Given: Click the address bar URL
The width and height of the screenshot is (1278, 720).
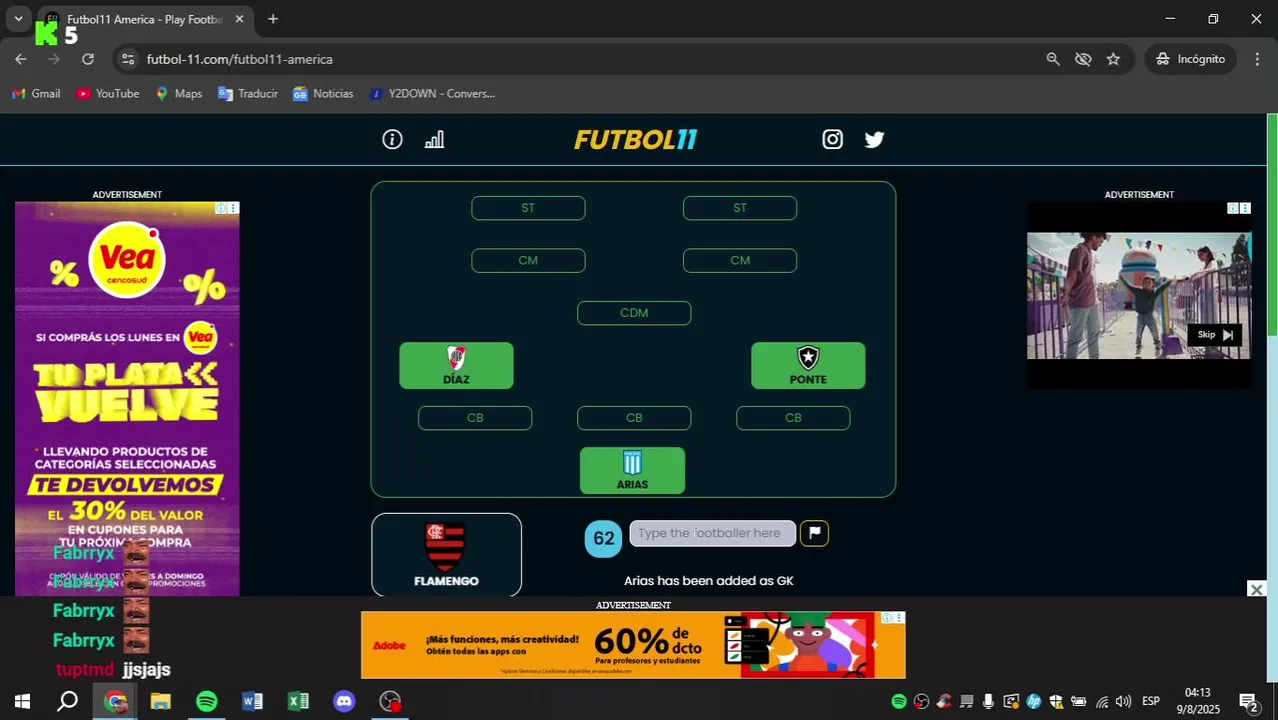Looking at the screenshot, I should [239, 59].
